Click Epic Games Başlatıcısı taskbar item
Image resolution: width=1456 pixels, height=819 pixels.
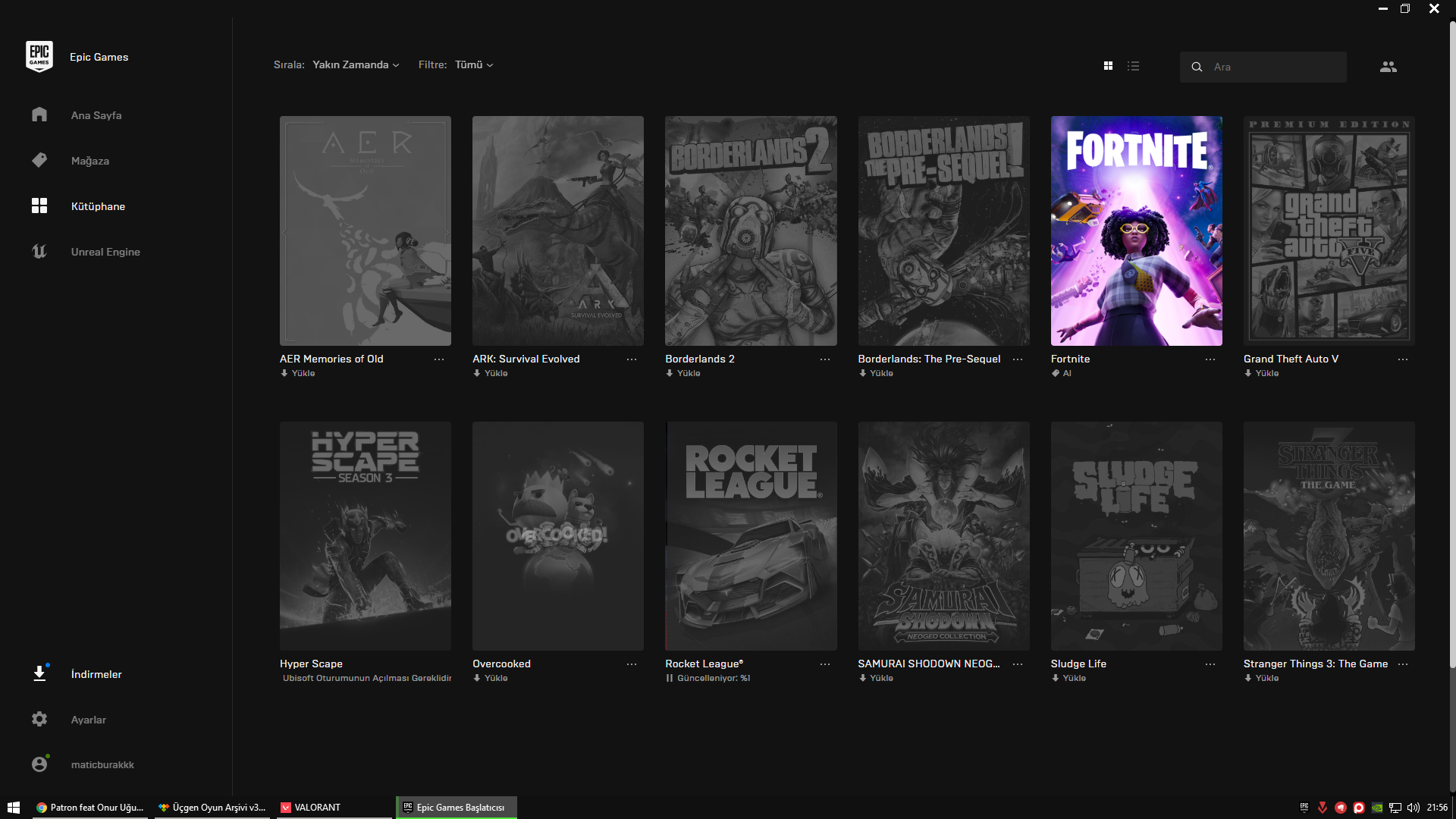[x=457, y=808]
